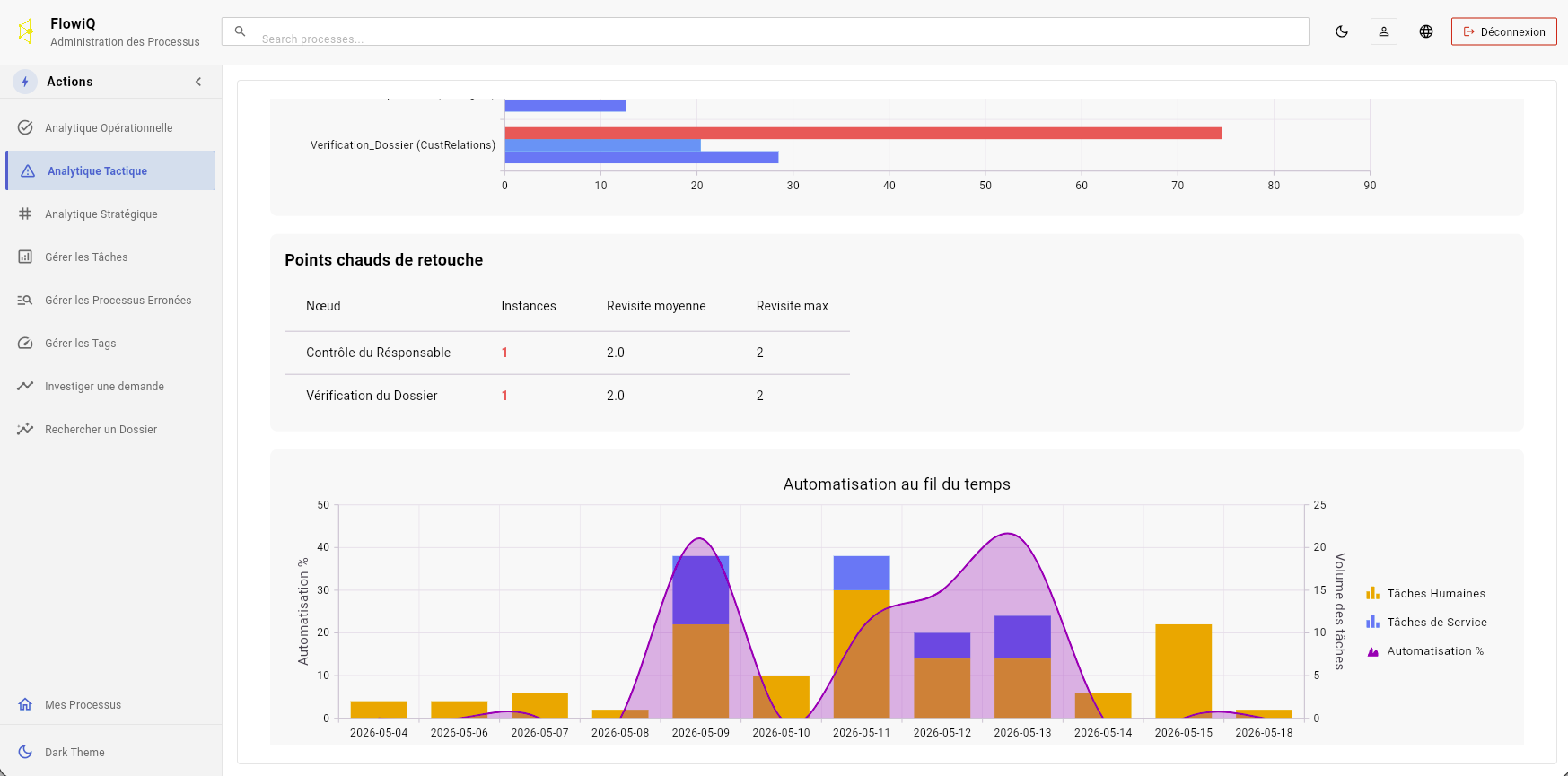Toggle Automatisation % legend entry
This screenshot has height=776, width=1568.
tap(1424, 650)
